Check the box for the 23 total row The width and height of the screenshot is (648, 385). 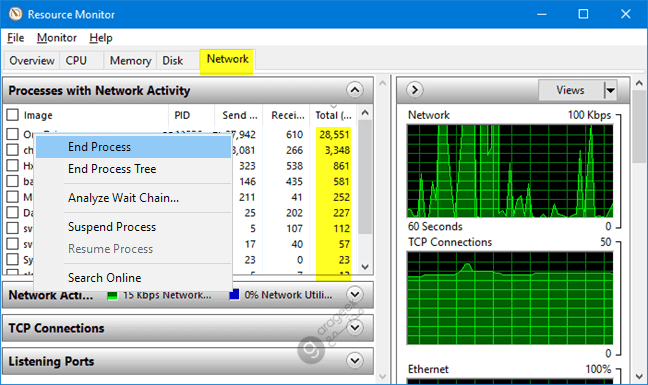[x=13, y=259]
